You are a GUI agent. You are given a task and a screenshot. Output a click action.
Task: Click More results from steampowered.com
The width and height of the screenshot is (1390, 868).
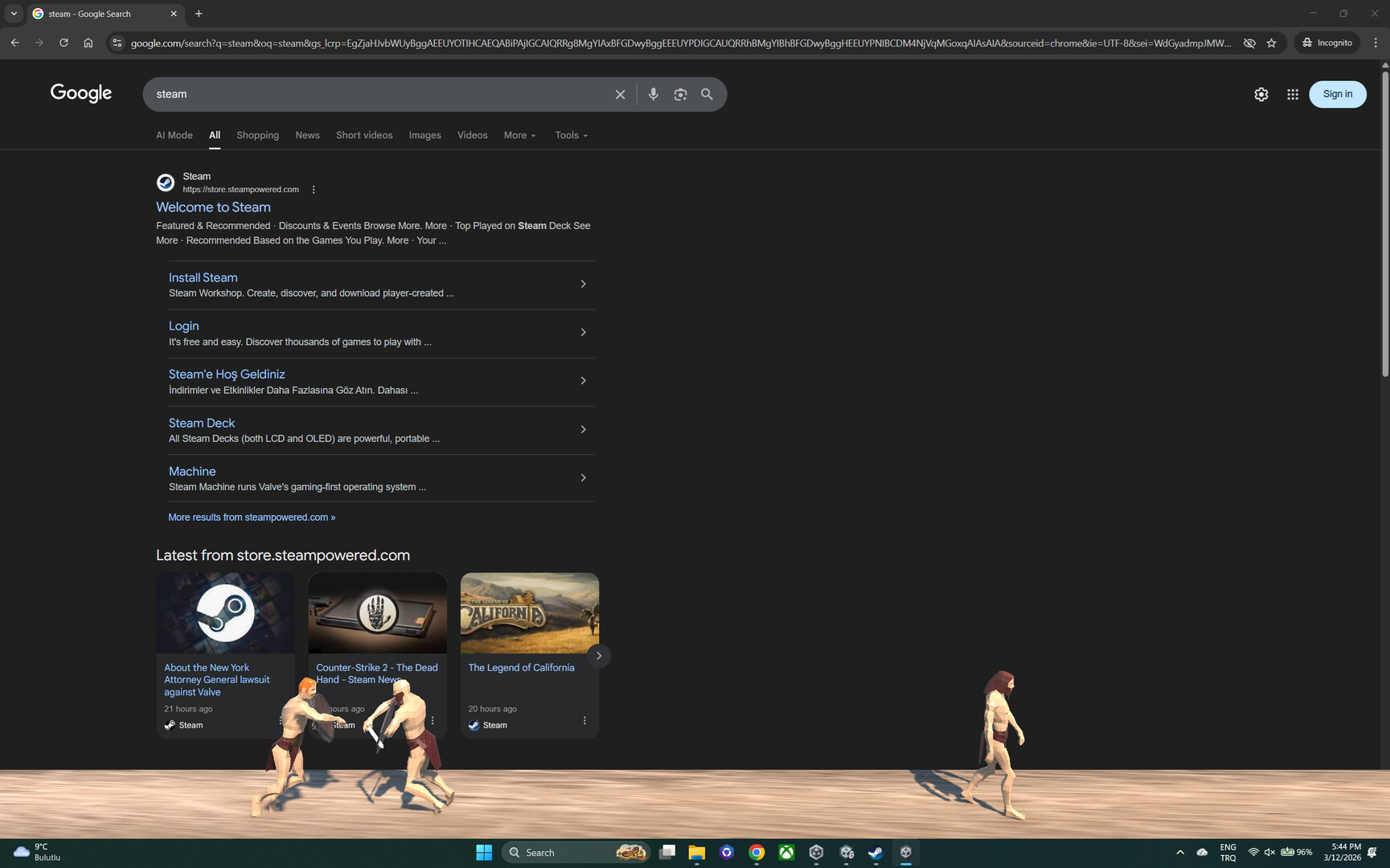[x=251, y=517]
